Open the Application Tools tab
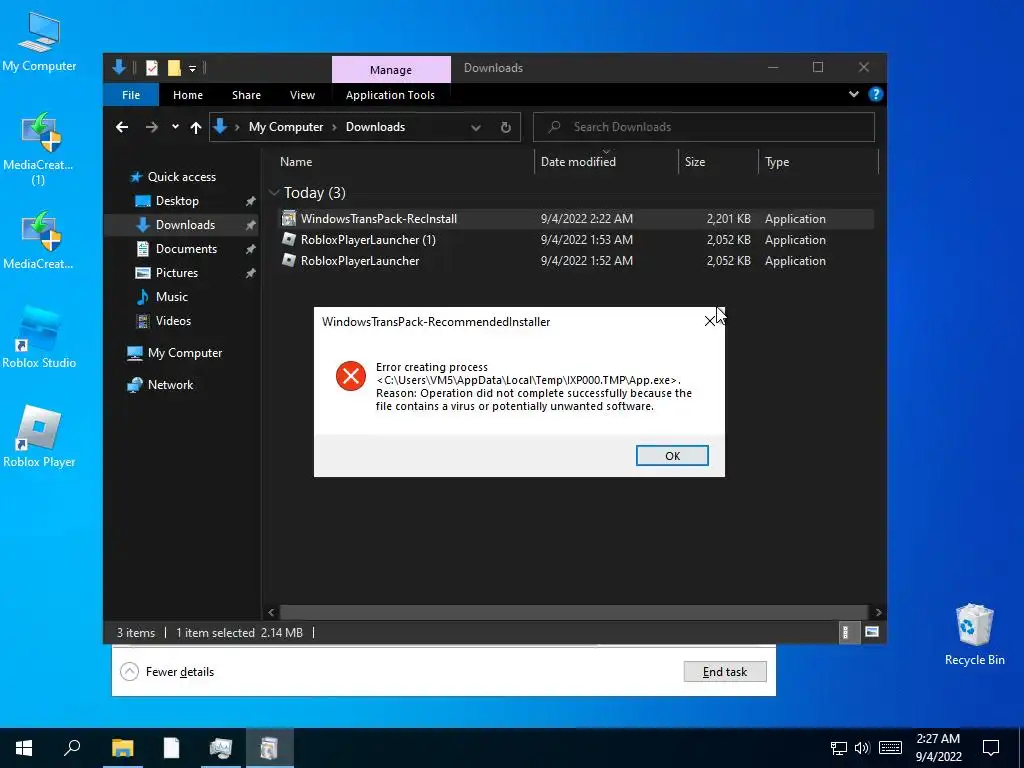Image resolution: width=1024 pixels, height=768 pixels. [390, 95]
